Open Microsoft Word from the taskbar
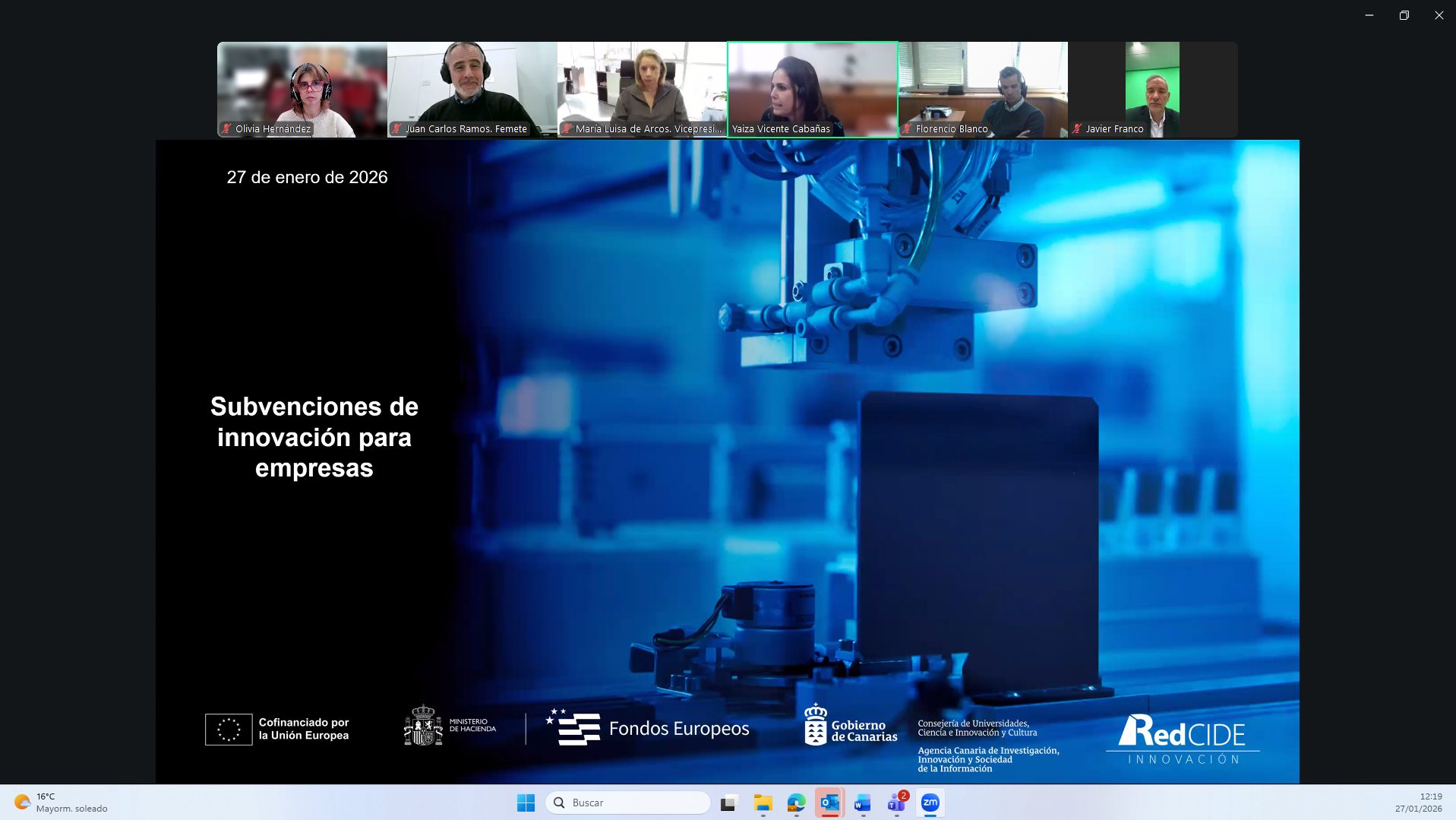The image size is (1456, 820). pos(863,803)
